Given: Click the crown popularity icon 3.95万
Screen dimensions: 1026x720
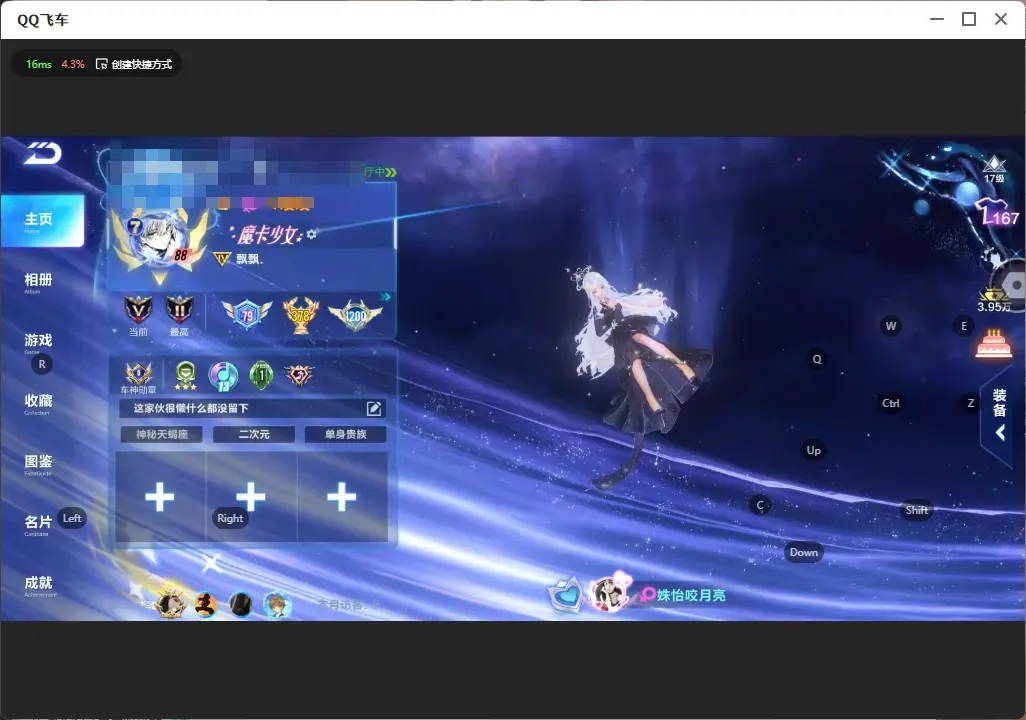Looking at the screenshot, I should click(994, 300).
